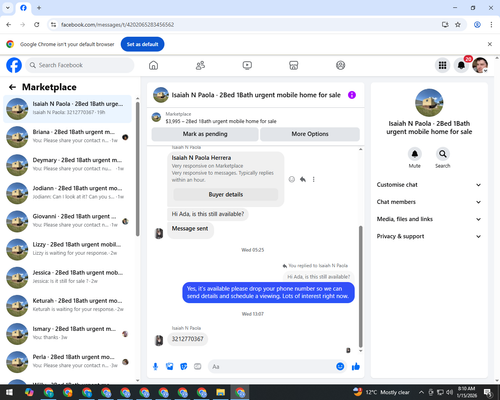Click the $3,995 mobile home listing link
Screen dimensions: 500x400
tap(221, 121)
